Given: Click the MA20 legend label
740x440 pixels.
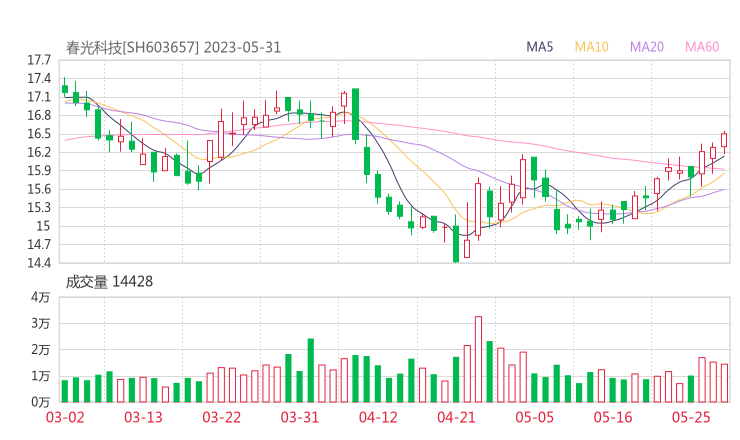Looking at the screenshot, I should pyautogui.click(x=647, y=47).
